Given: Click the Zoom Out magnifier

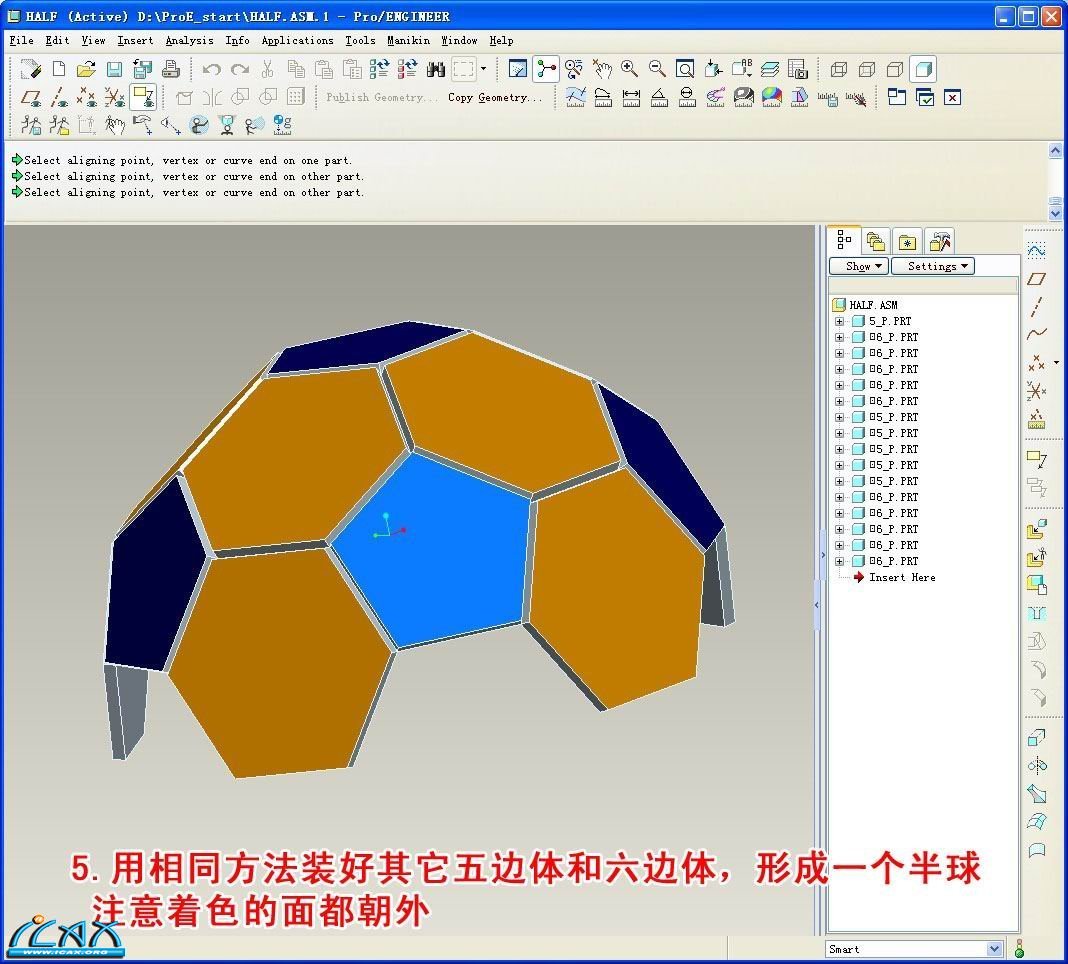Looking at the screenshot, I should pos(657,69).
